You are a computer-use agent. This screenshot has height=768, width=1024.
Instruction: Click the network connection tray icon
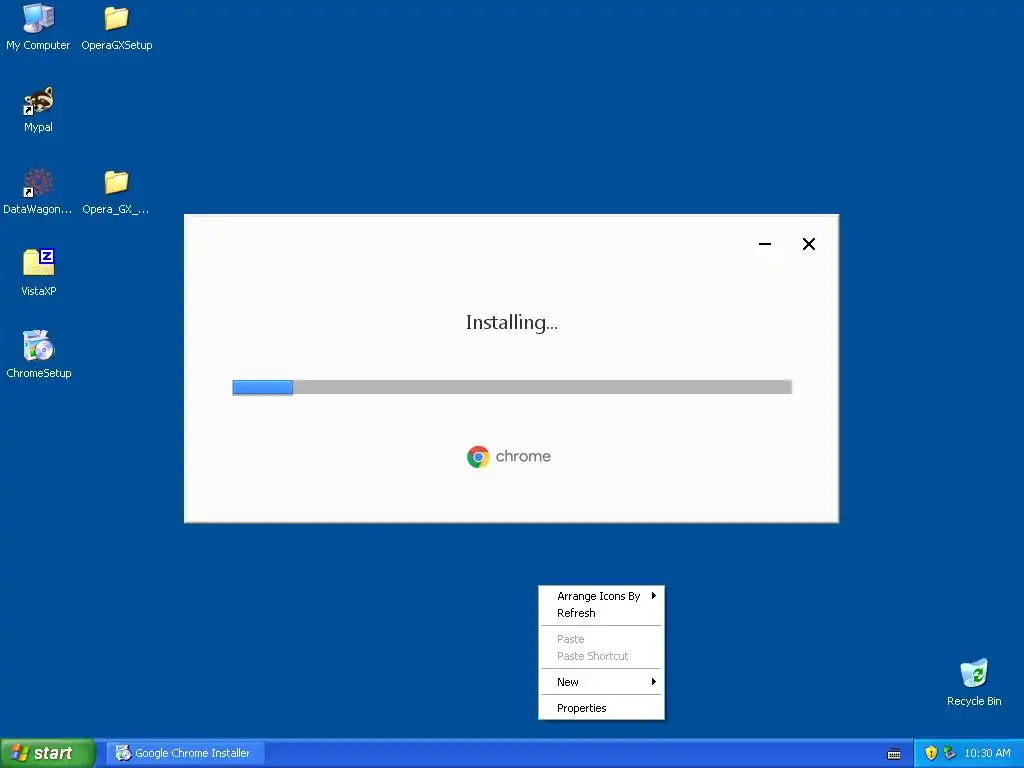(x=950, y=753)
